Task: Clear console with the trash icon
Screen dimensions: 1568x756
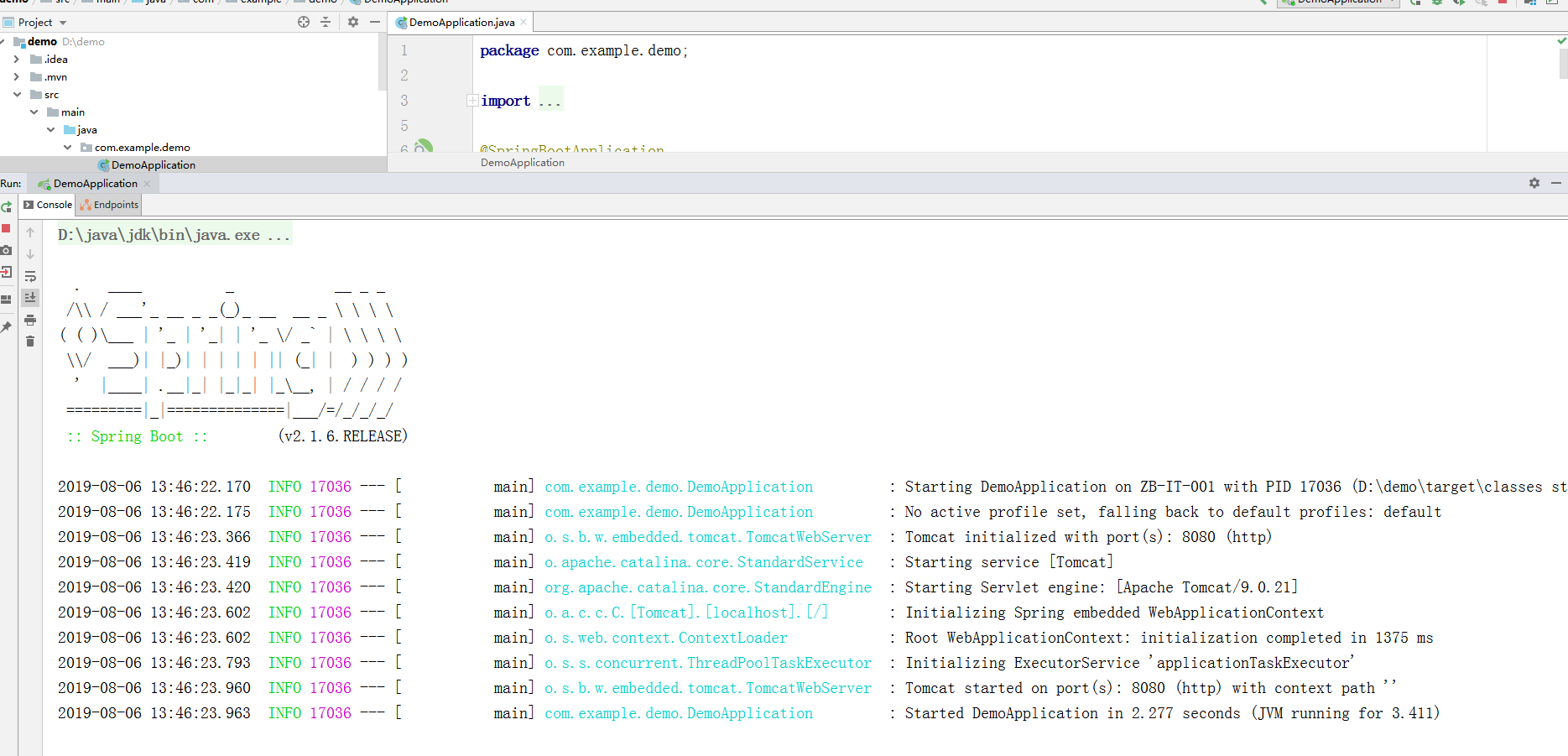Action: coord(30,341)
